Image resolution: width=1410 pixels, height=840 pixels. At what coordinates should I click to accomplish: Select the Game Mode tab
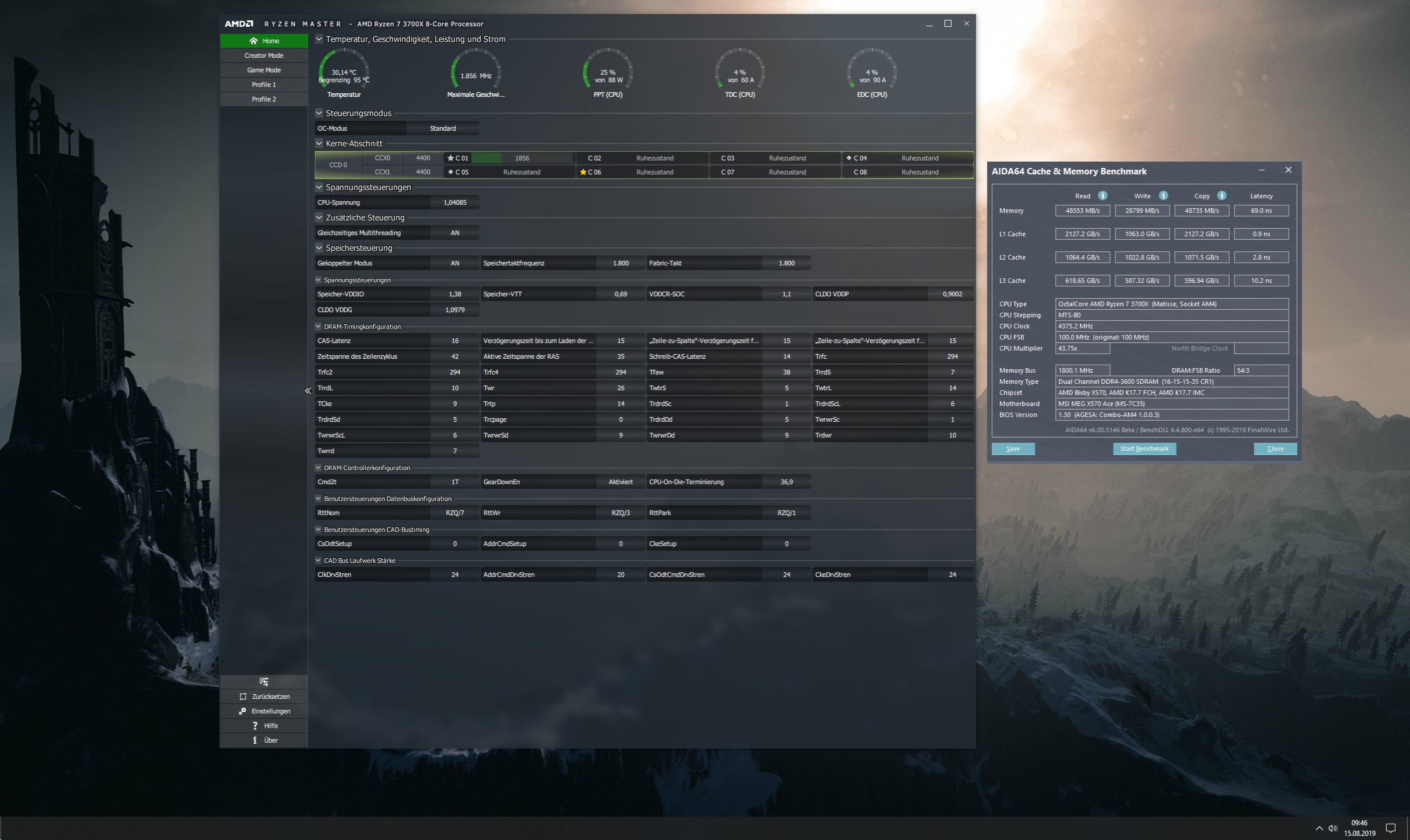tap(264, 70)
